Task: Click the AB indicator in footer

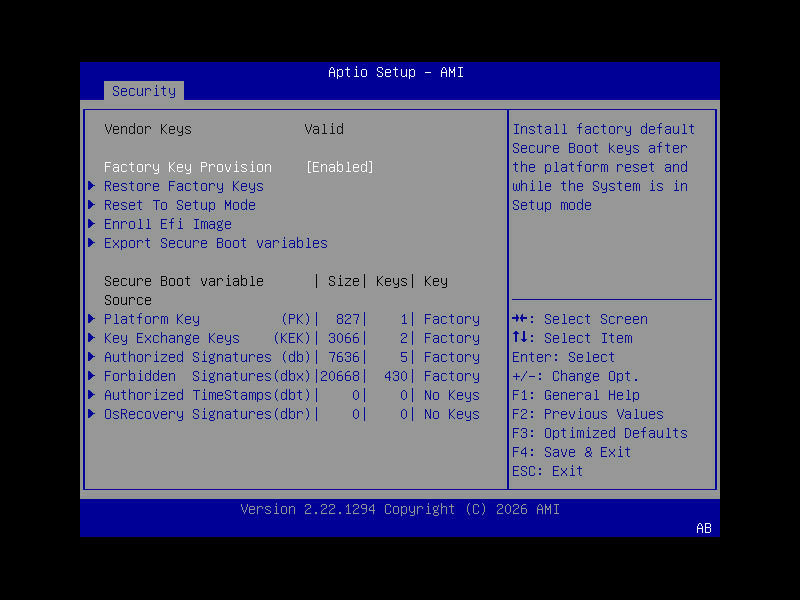Action: 704,528
